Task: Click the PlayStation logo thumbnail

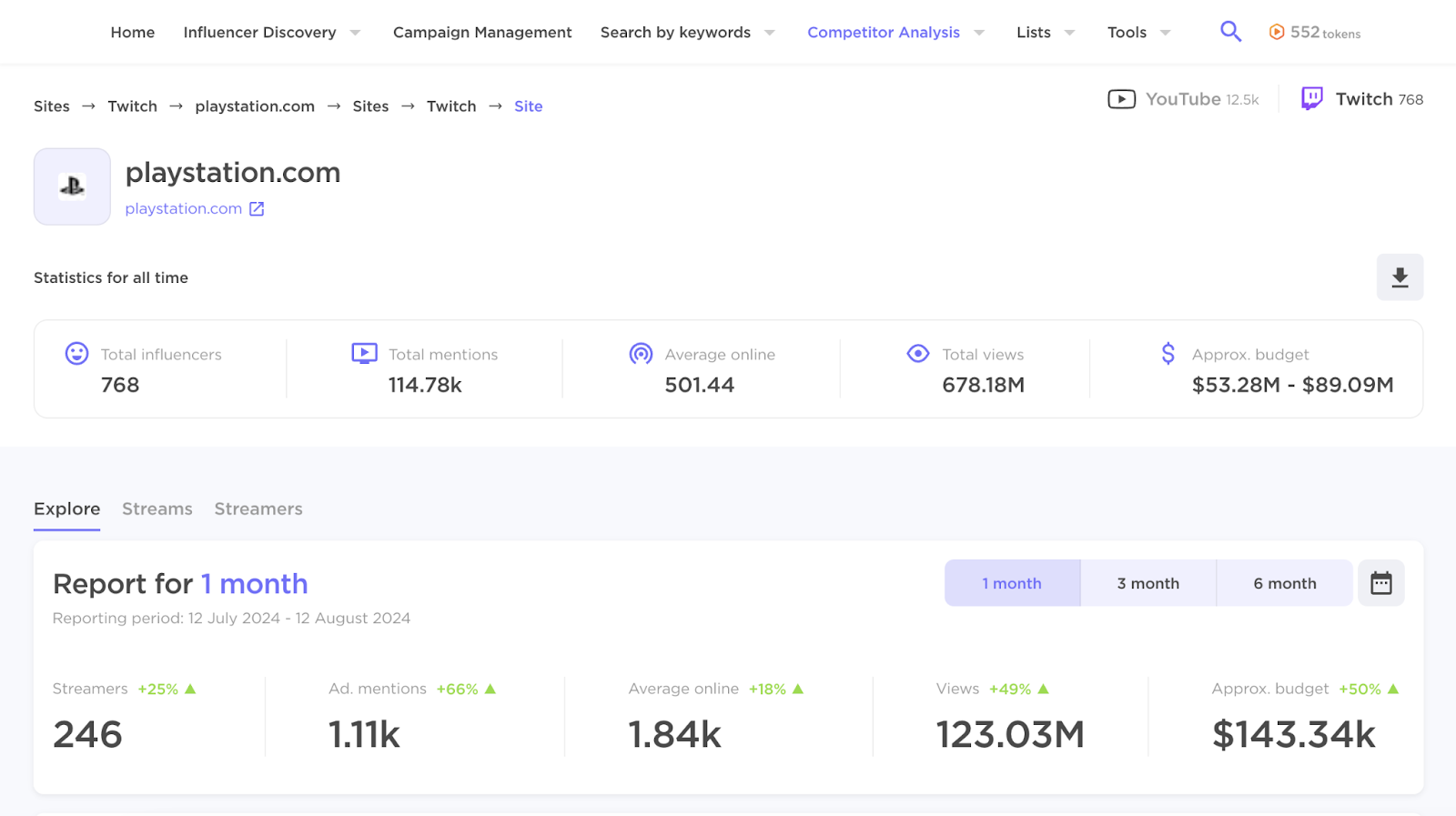Action: tap(72, 186)
